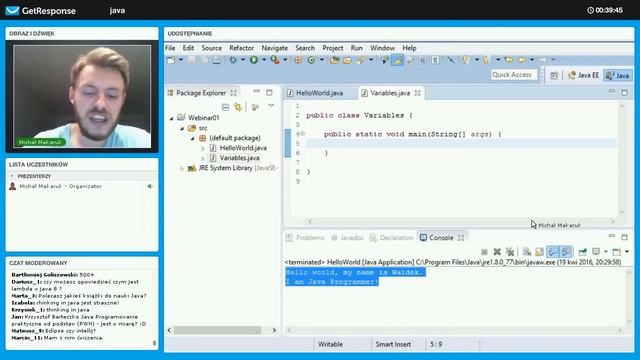Open the Run menu
The image size is (640, 360).
coord(356,48)
